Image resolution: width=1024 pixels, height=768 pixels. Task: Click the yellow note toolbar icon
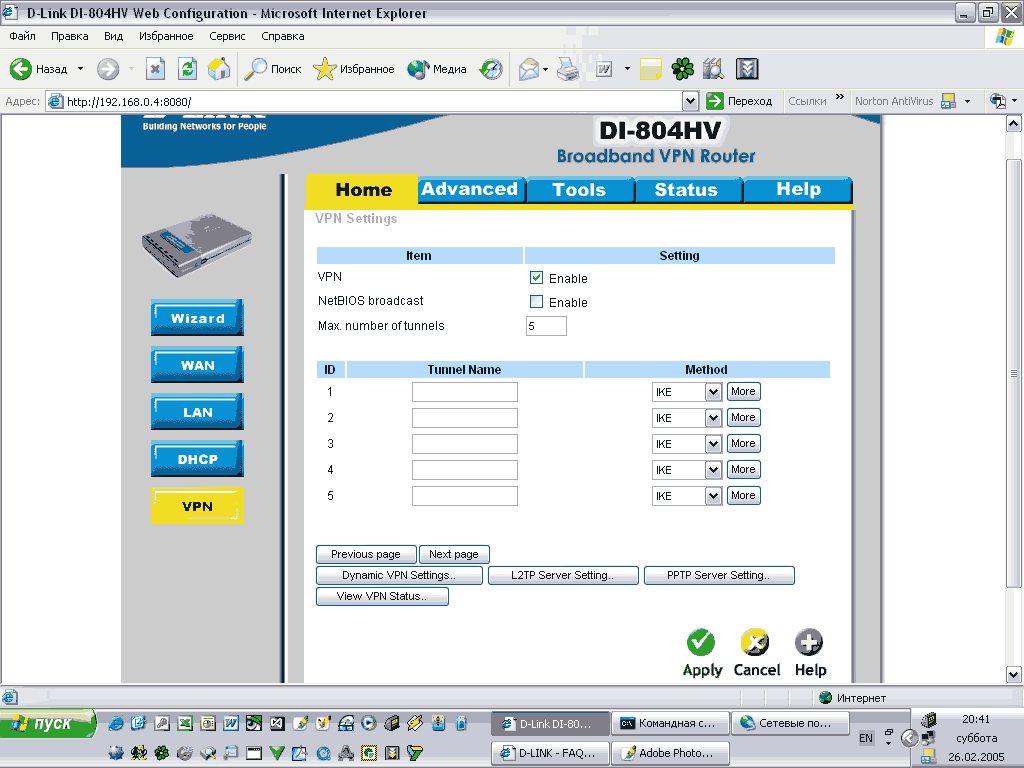650,69
